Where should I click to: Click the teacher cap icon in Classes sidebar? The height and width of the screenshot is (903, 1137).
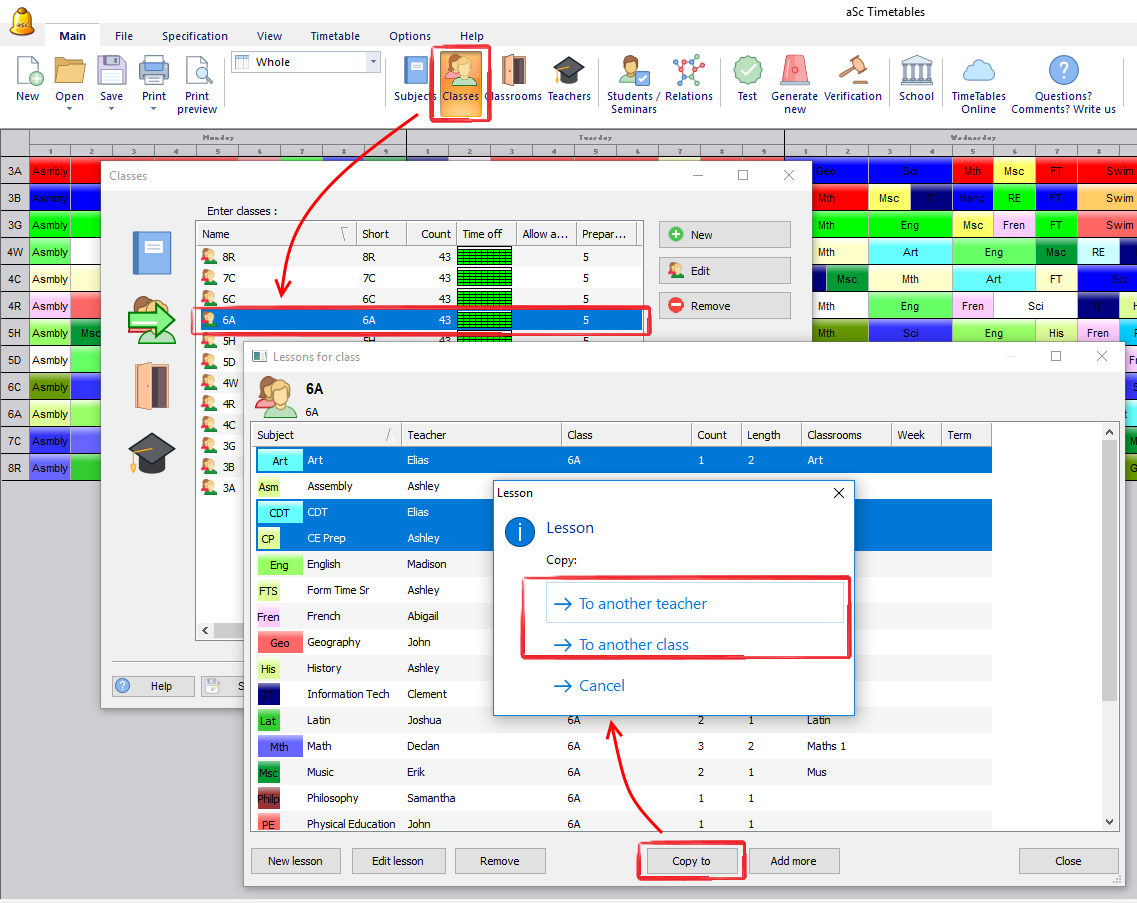click(x=152, y=453)
